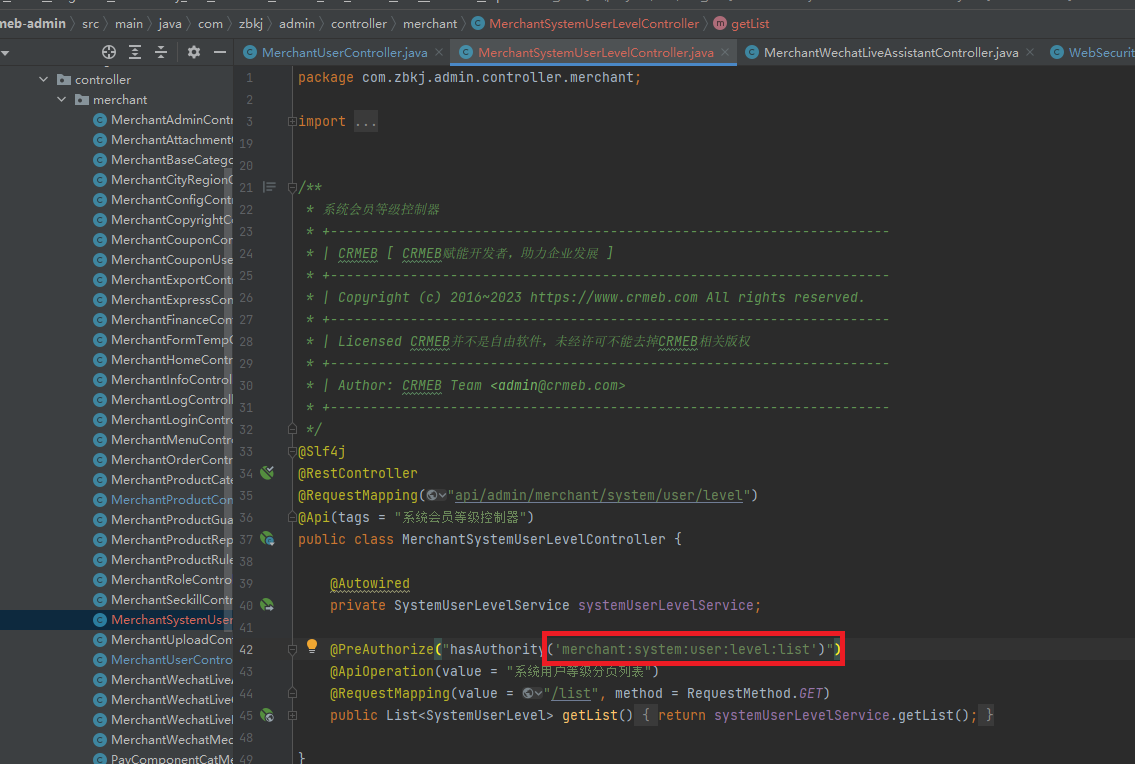Click fold marker beside the @PreAuthorize line
The width and height of the screenshot is (1135, 764).
292,650
